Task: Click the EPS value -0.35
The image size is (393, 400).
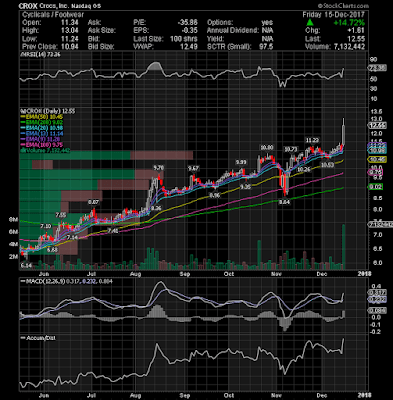Action: click(190, 31)
